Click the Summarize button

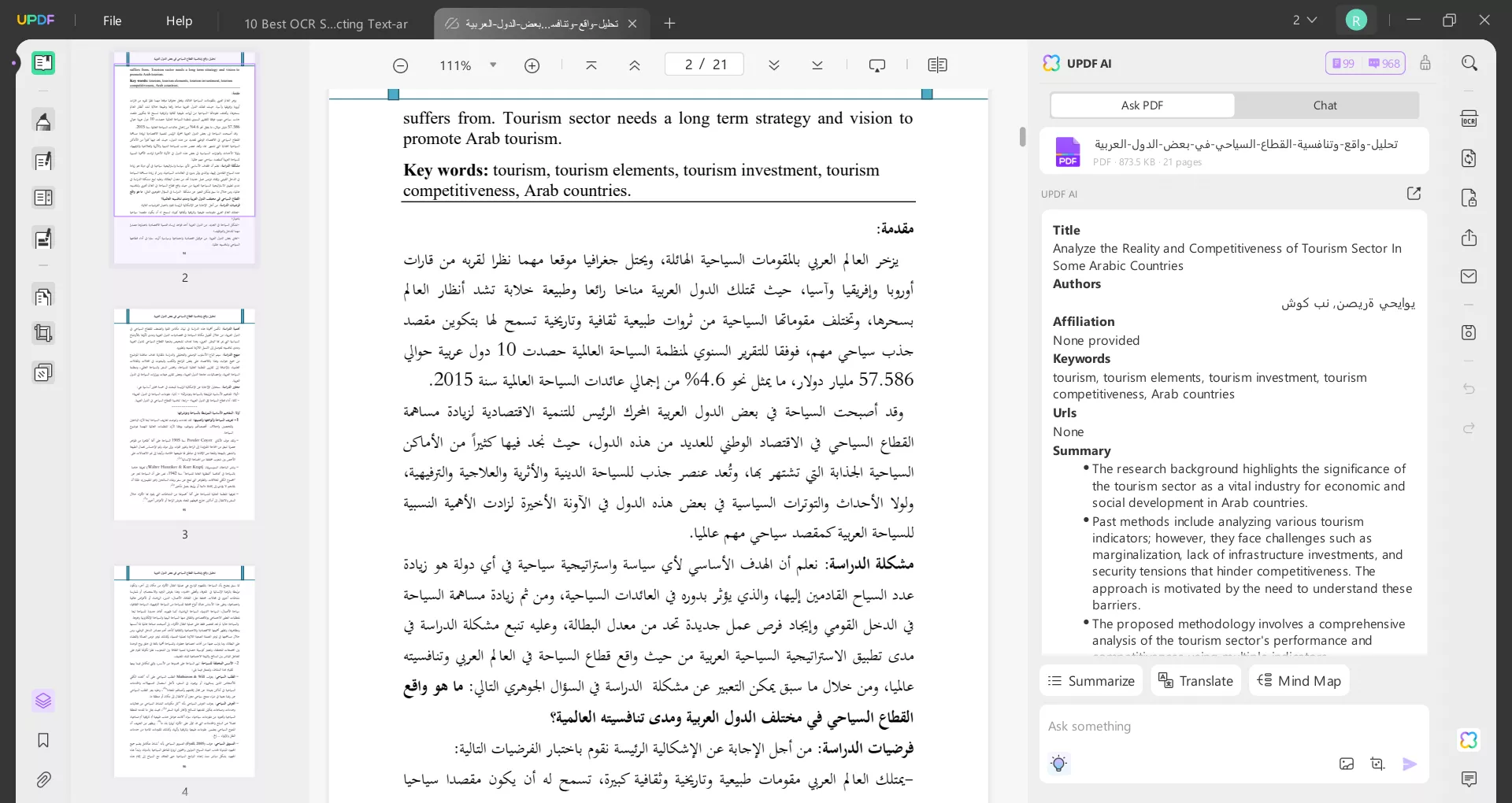1091,681
